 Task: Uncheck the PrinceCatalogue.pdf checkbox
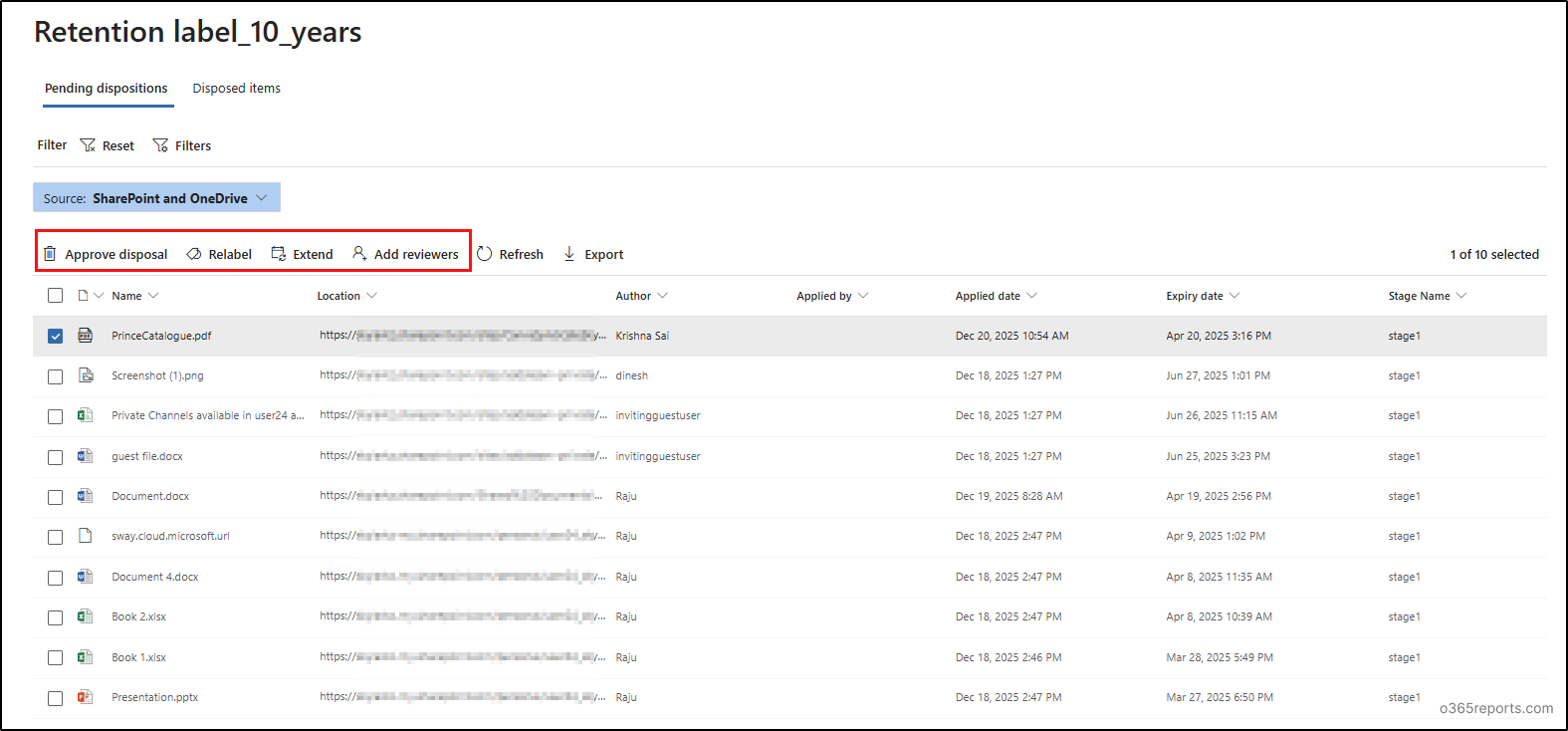(56, 337)
